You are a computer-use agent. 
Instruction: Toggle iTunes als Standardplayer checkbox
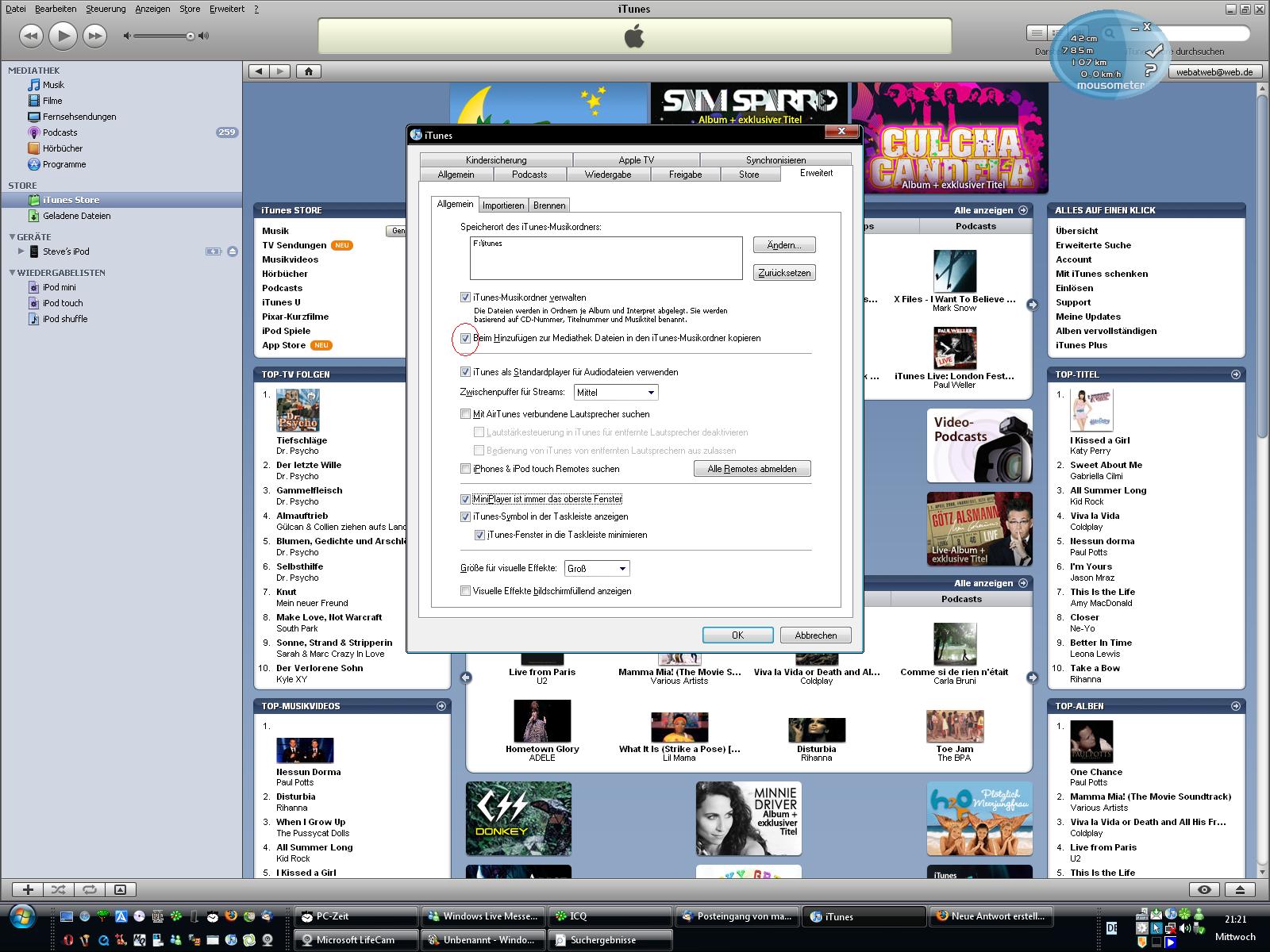[465, 372]
